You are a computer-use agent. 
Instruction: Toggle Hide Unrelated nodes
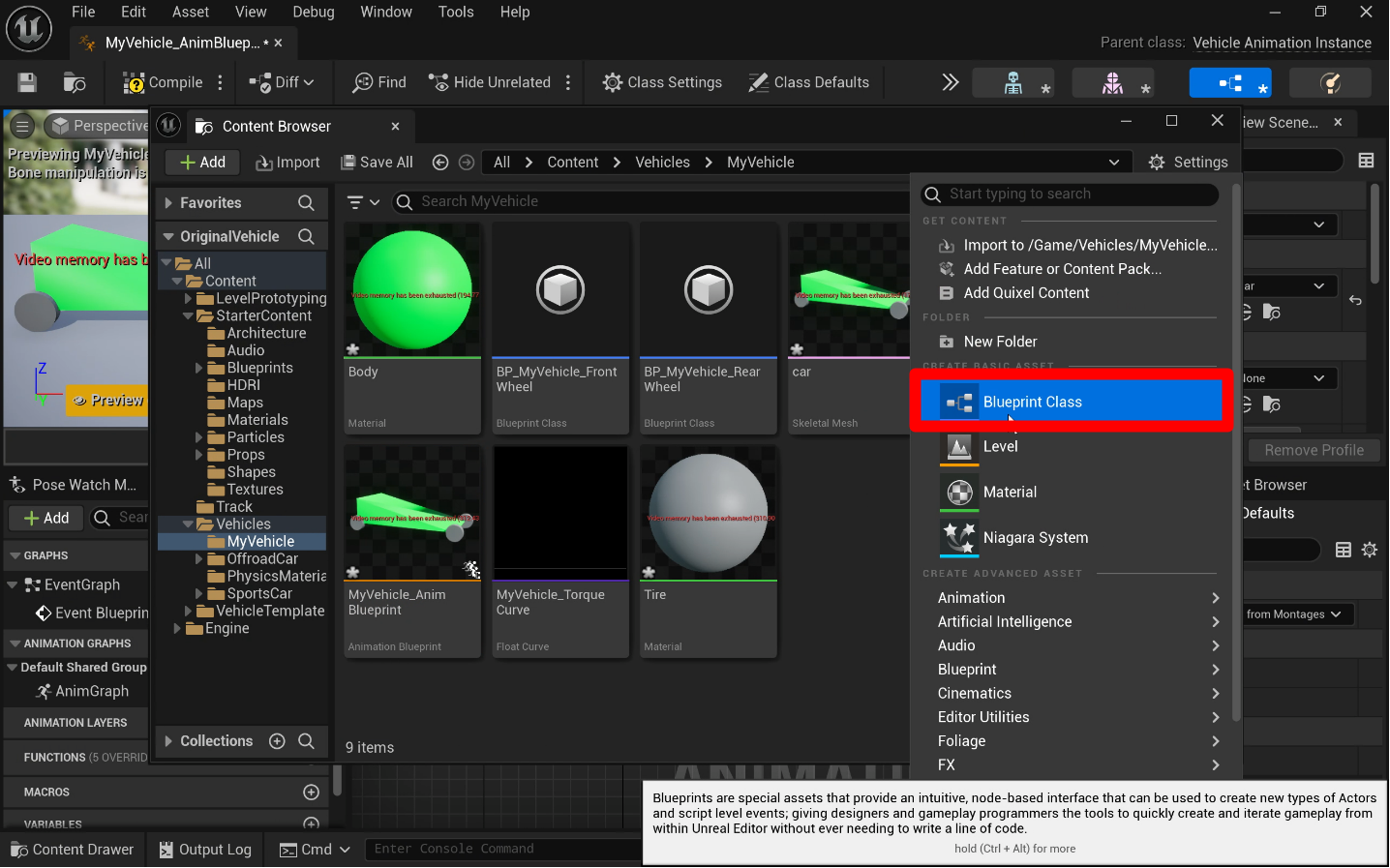[490, 82]
